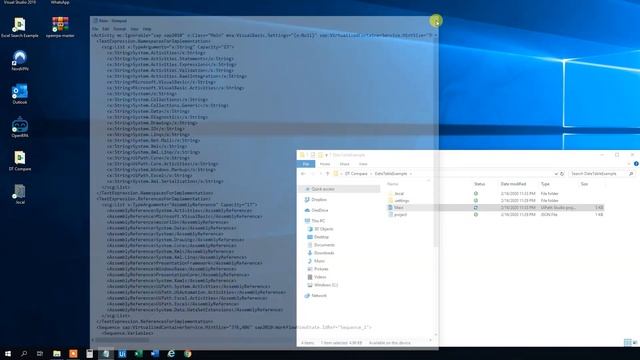Click DT Compare in the address breadcrumb
Image resolution: width=640 pixels, height=360 pixels.
356,173
